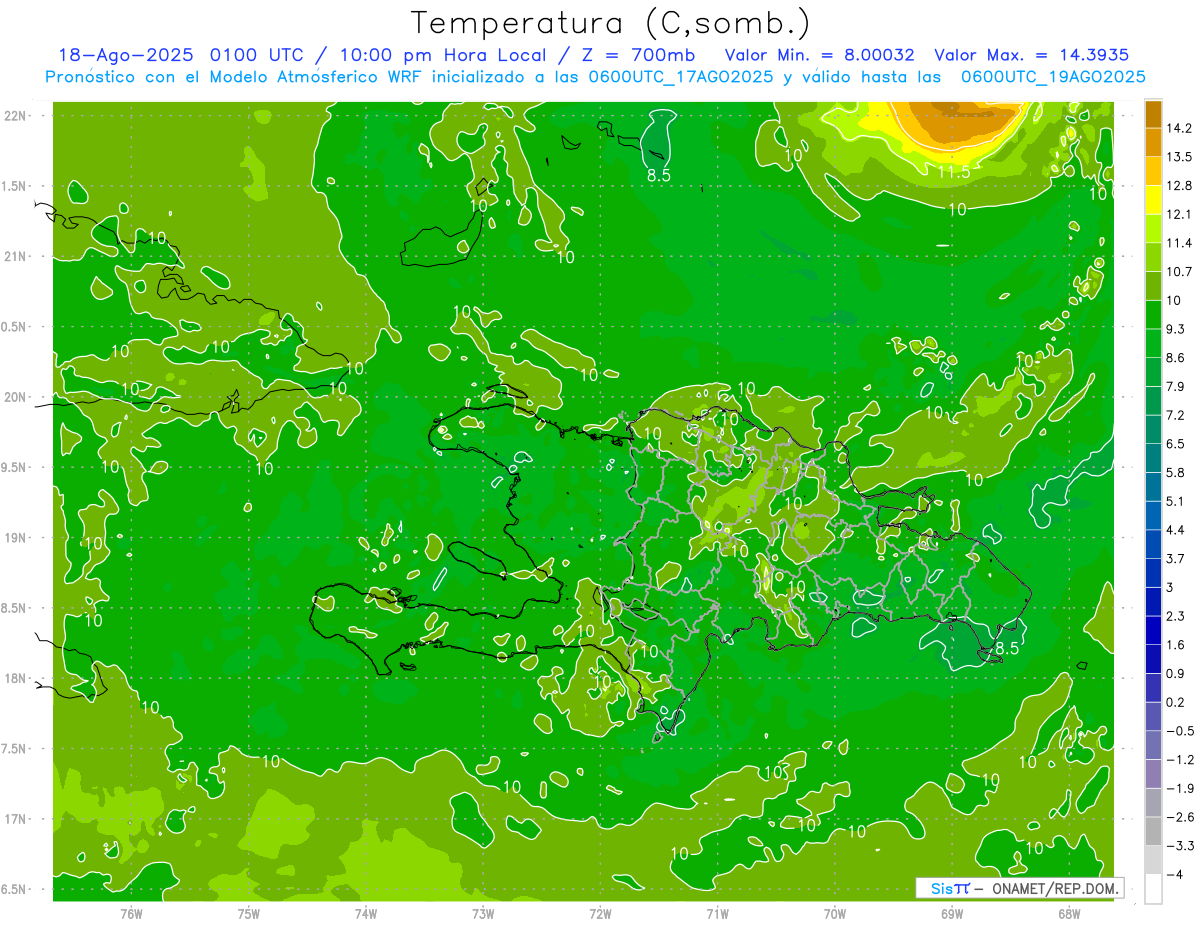Click the '2.3' colorbar value
The width and height of the screenshot is (1200, 927).
[1175, 616]
